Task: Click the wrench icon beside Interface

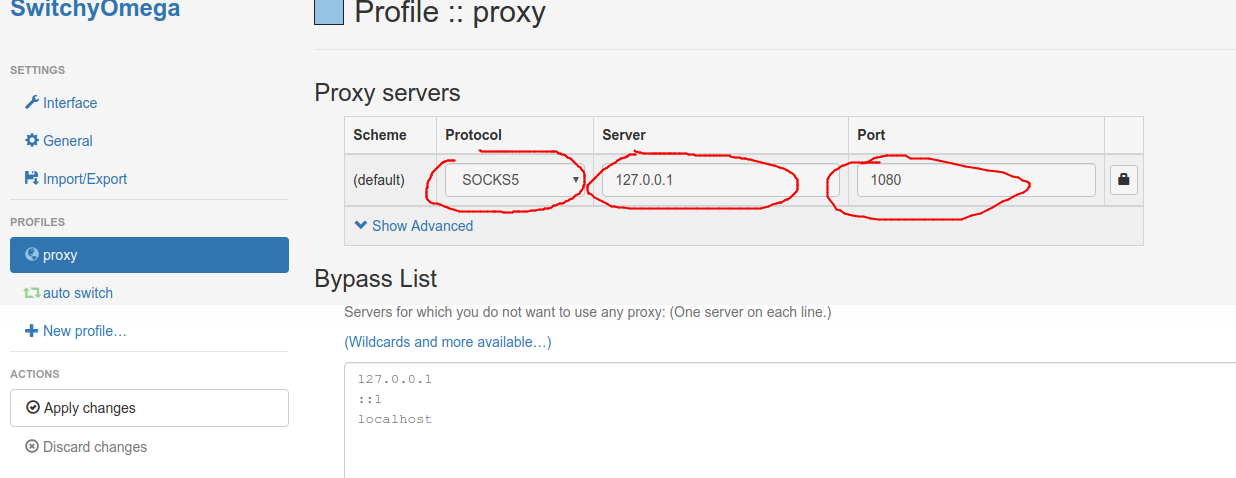Action: click(x=32, y=102)
